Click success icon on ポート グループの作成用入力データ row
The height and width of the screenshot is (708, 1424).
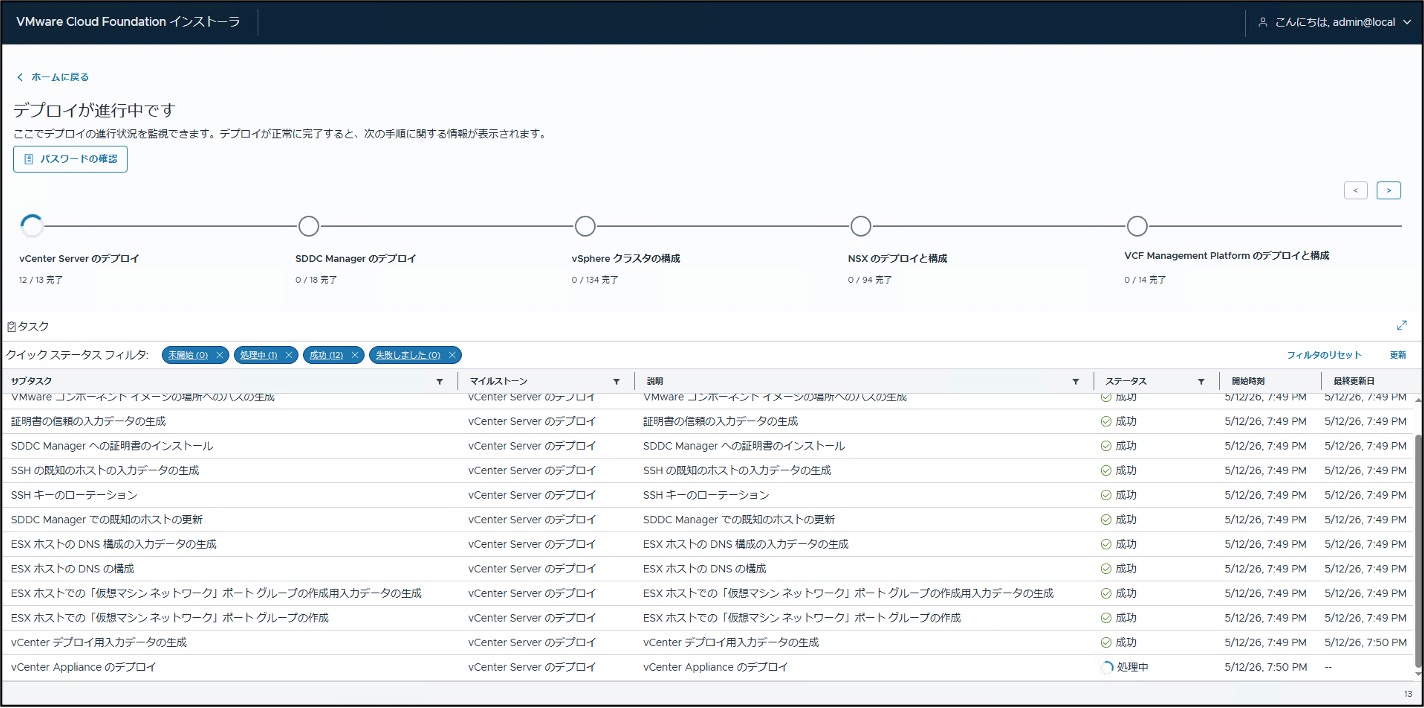1106,593
